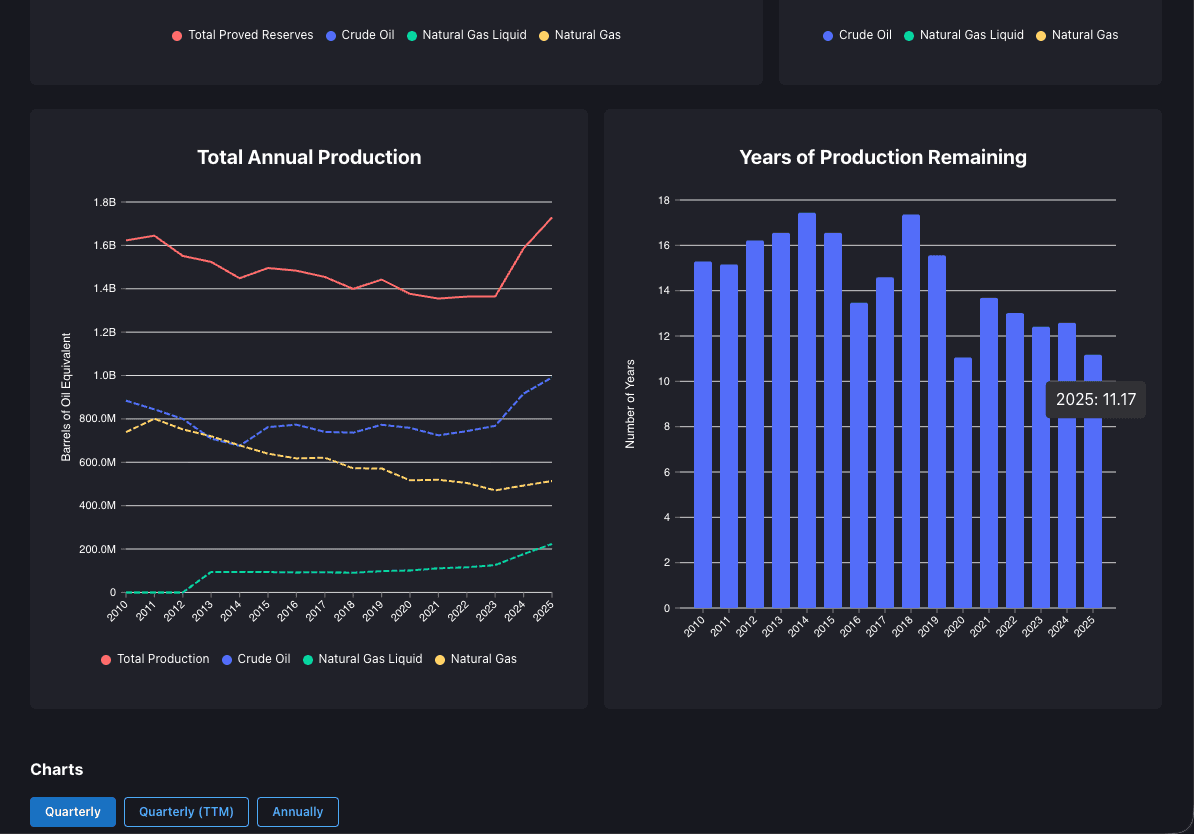Click the yellow Natural Gas dot in production legend
This screenshot has width=1194, height=834.
click(440, 660)
